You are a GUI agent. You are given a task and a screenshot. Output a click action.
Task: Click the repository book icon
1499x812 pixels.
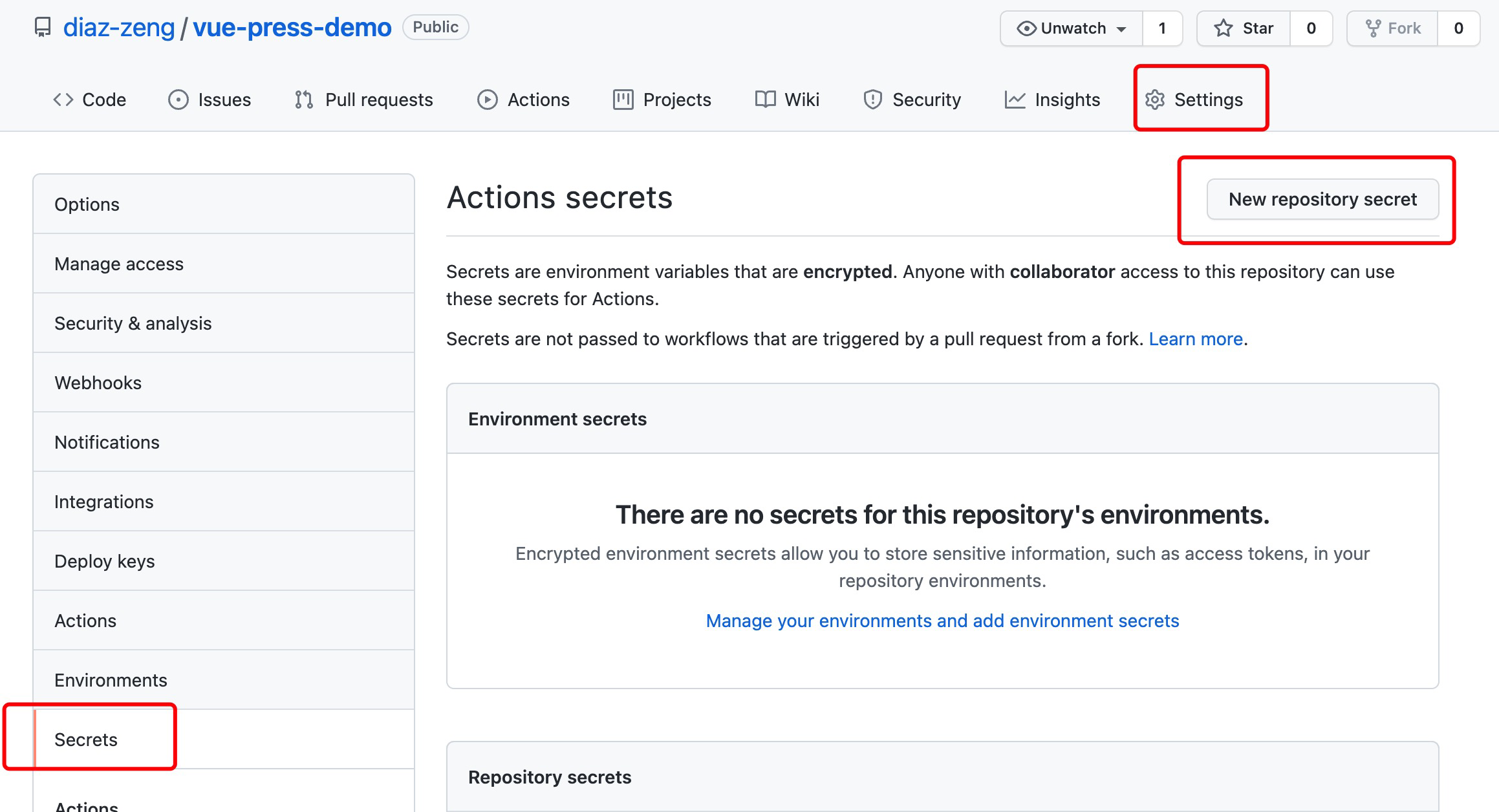pos(43,28)
